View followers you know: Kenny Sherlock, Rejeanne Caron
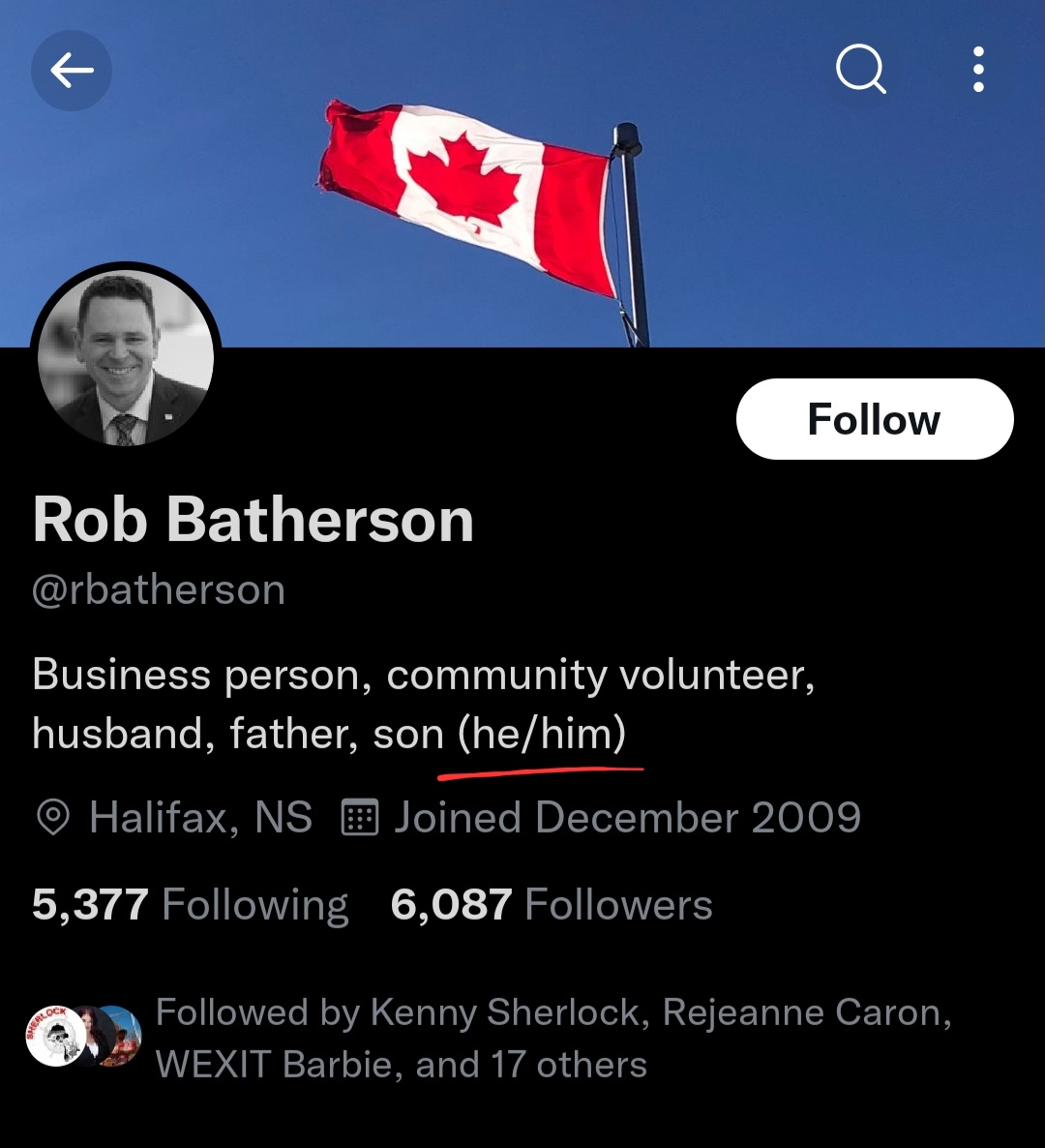 click(553, 1012)
